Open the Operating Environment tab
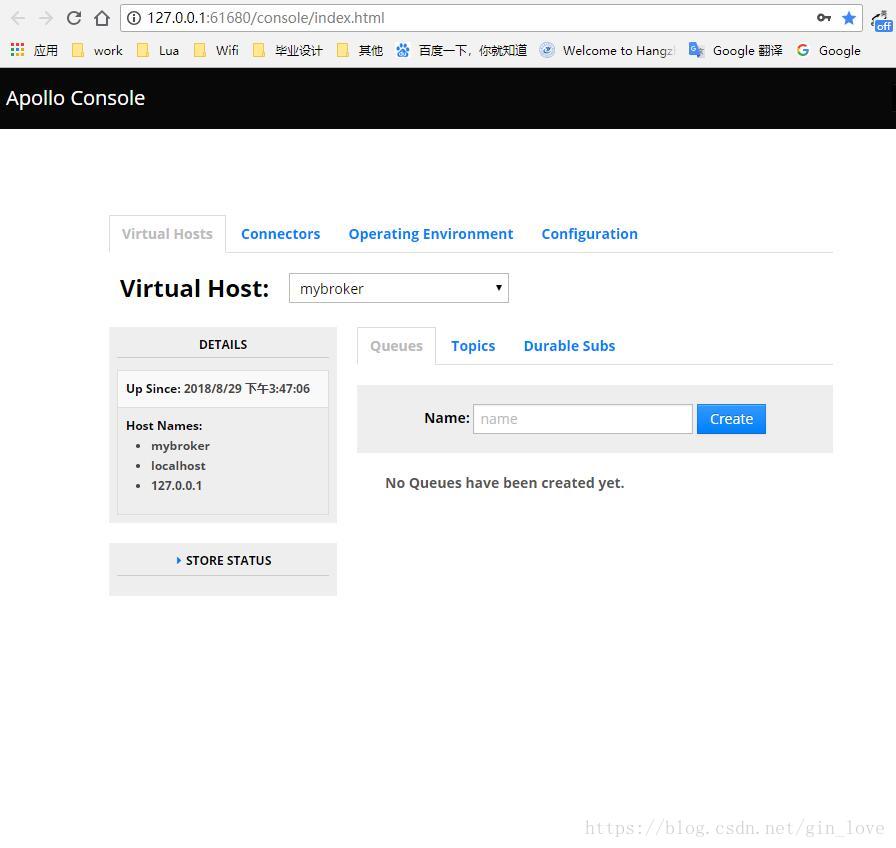896x848 pixels. point(431,234)
